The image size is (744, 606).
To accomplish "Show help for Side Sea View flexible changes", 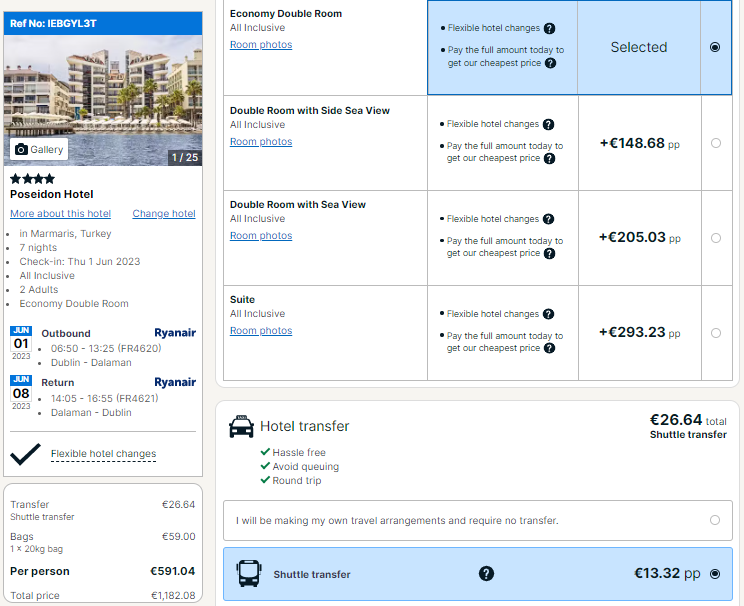I will pos(549,124).
